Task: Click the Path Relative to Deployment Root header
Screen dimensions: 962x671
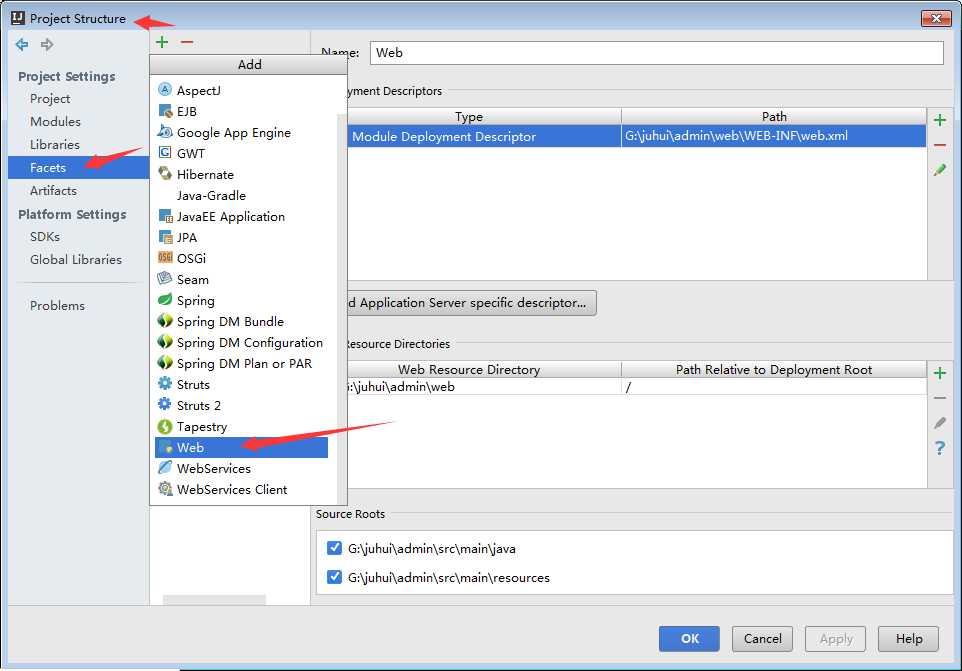Action: click(774, 369)
